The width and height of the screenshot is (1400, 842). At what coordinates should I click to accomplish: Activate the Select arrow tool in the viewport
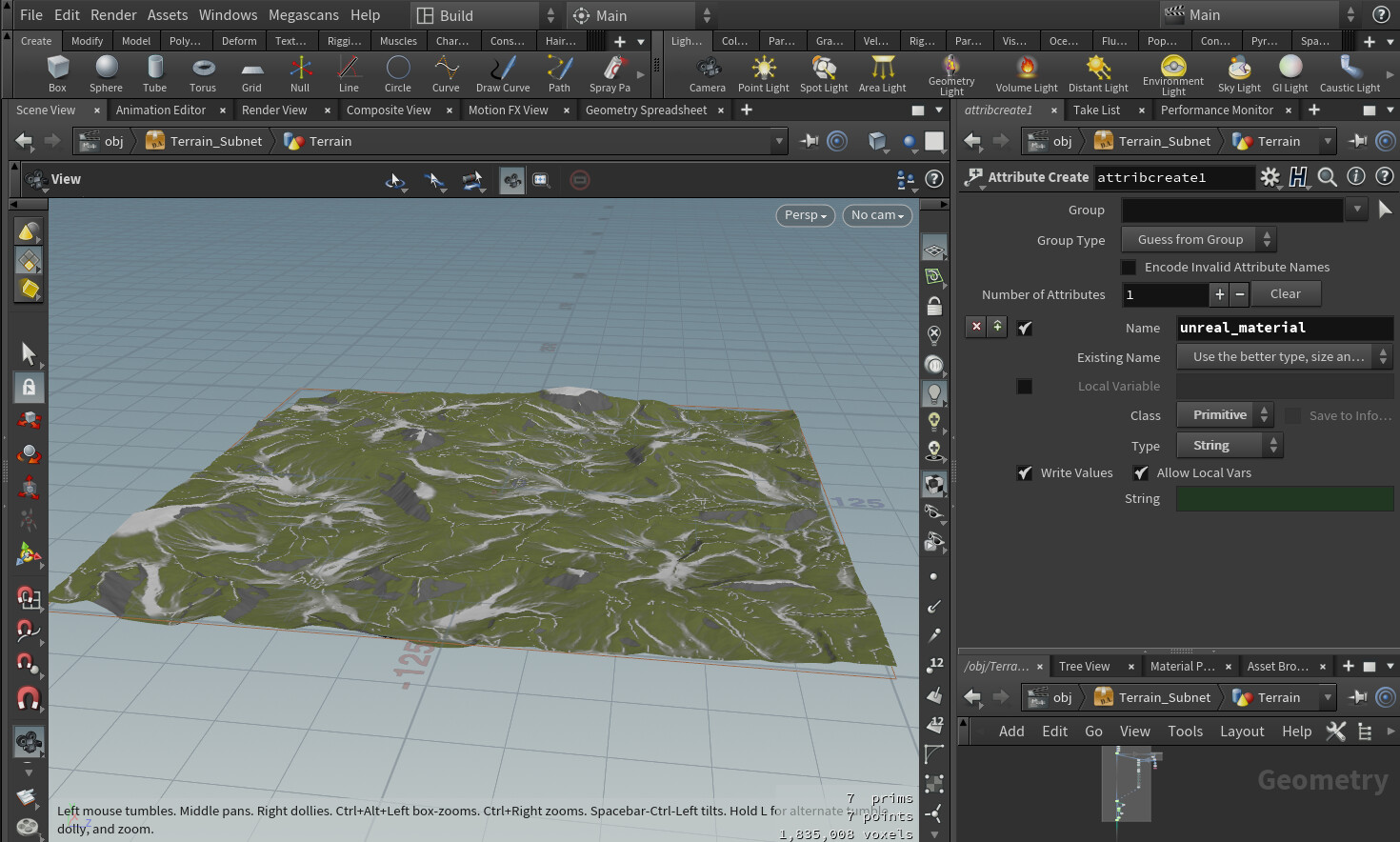click(28, 354)
